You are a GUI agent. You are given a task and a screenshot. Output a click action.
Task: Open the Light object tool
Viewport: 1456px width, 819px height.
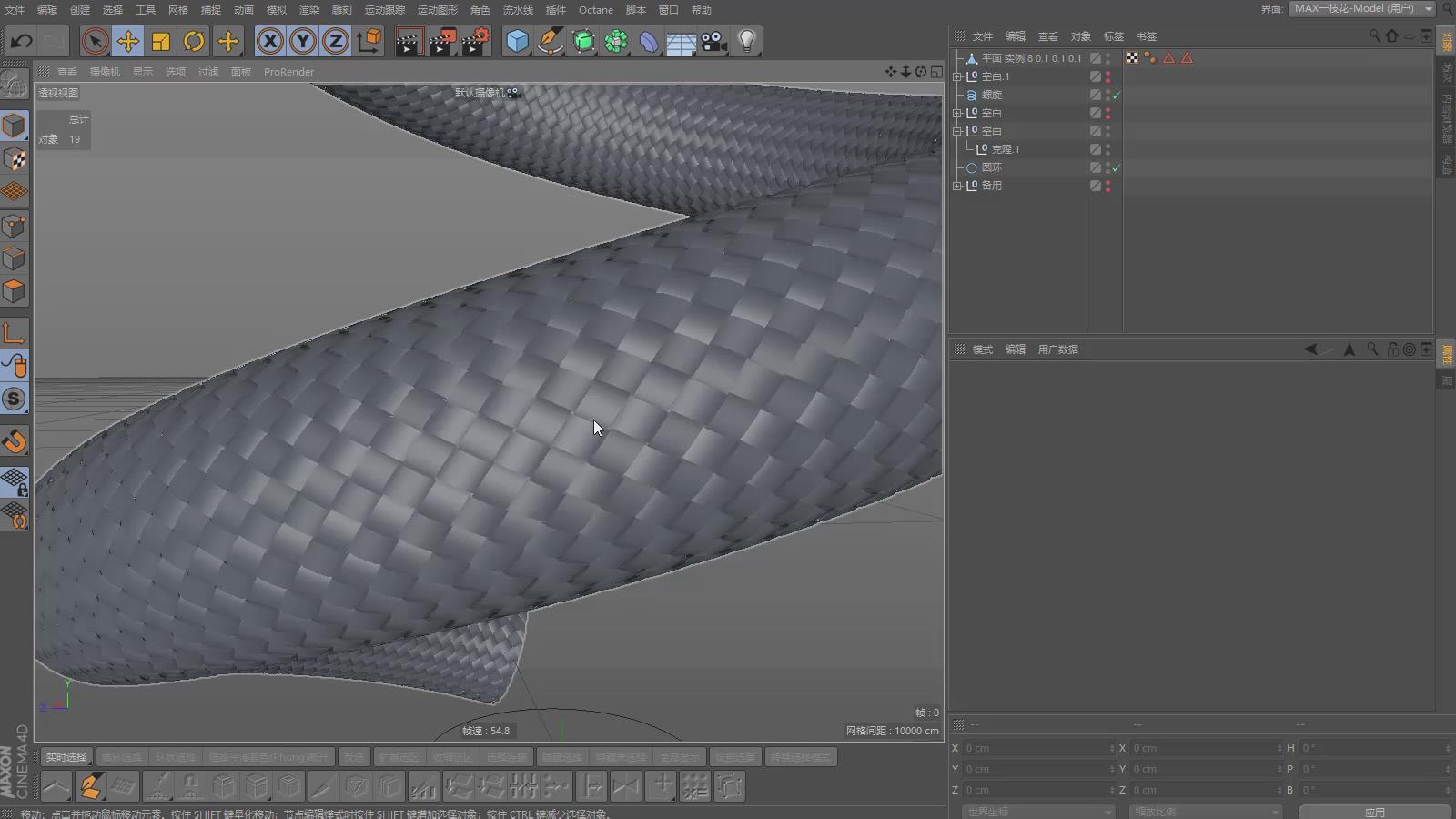pos(746,41)
